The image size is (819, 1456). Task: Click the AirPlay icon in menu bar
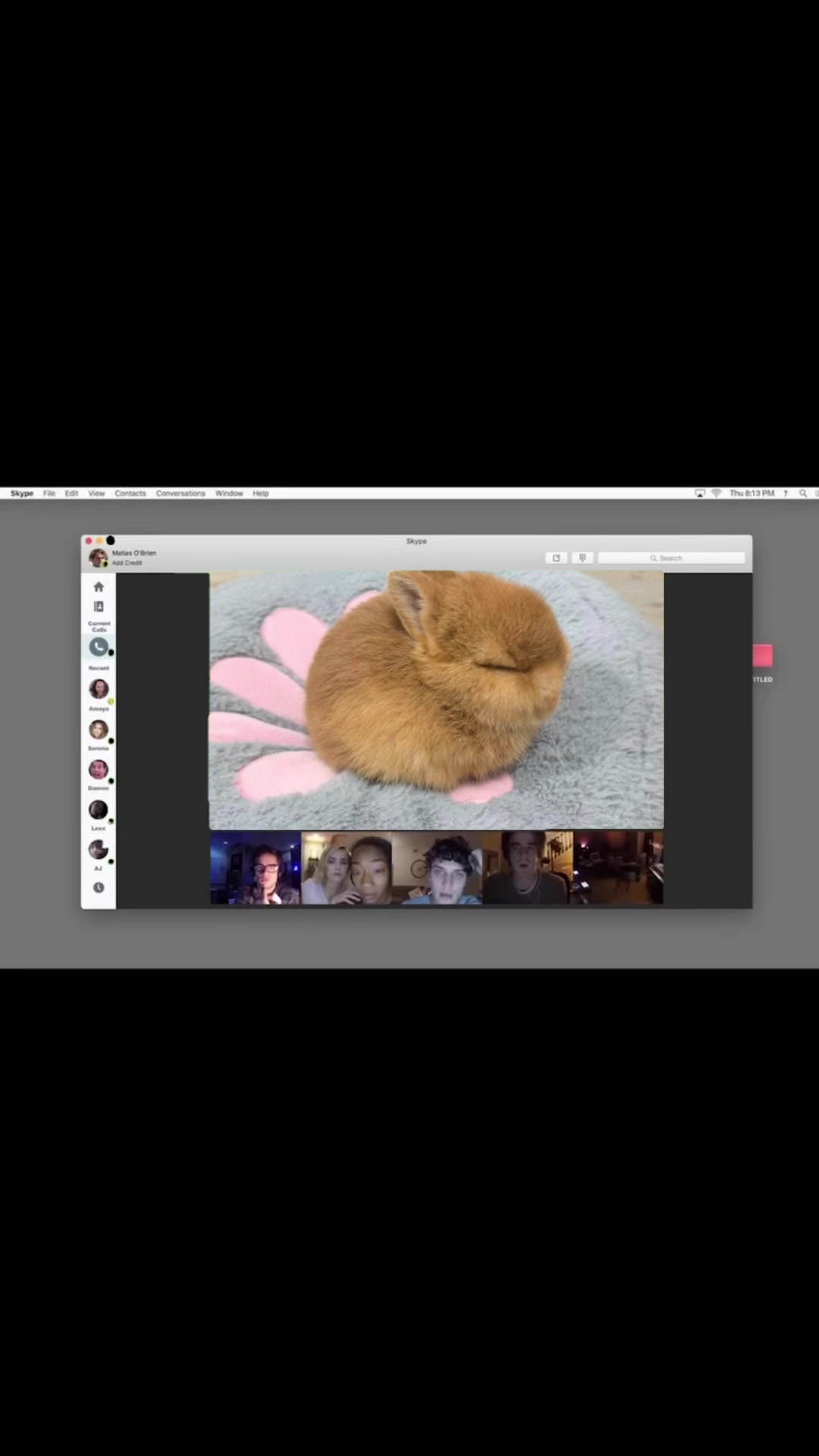click(x=700, y=493)
